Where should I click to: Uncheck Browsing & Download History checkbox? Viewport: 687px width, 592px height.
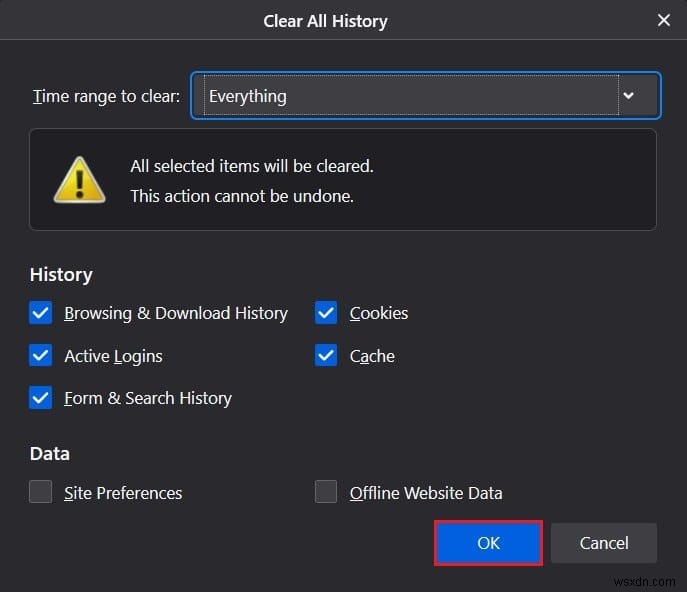[x=41, y=313]
